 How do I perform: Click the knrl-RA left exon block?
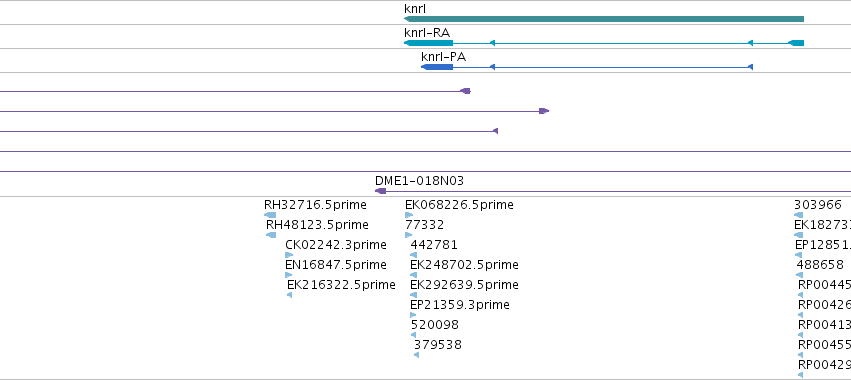(x=428, y=43)
